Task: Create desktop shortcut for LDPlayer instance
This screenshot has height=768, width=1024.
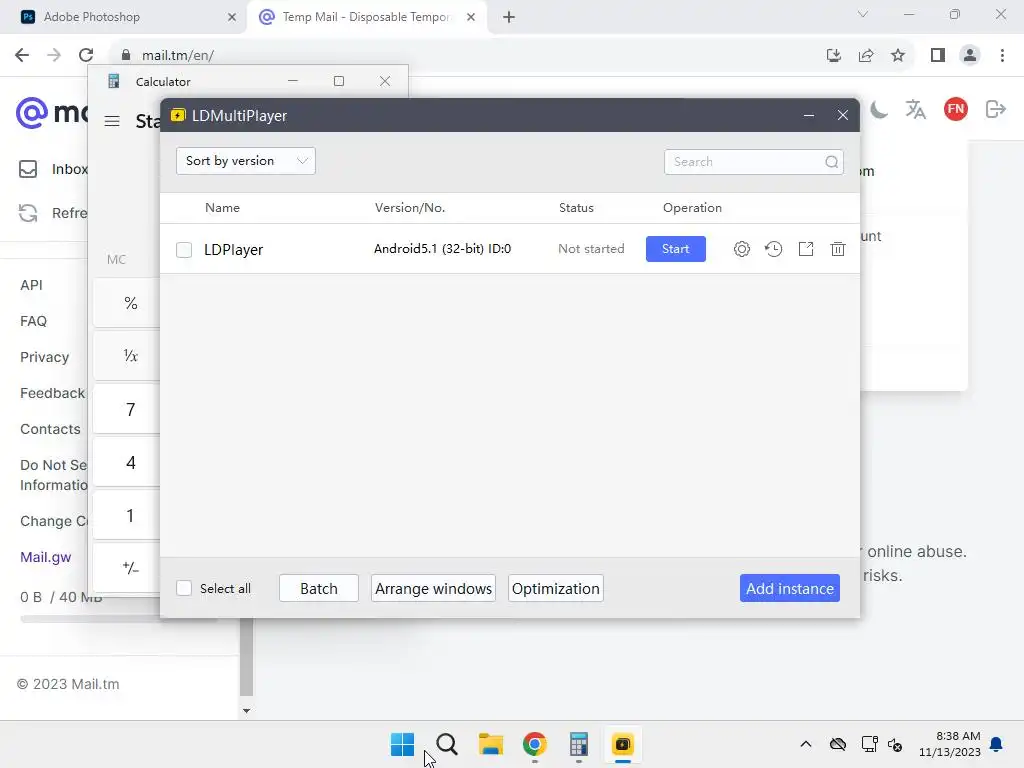Action: click(806, 249)
